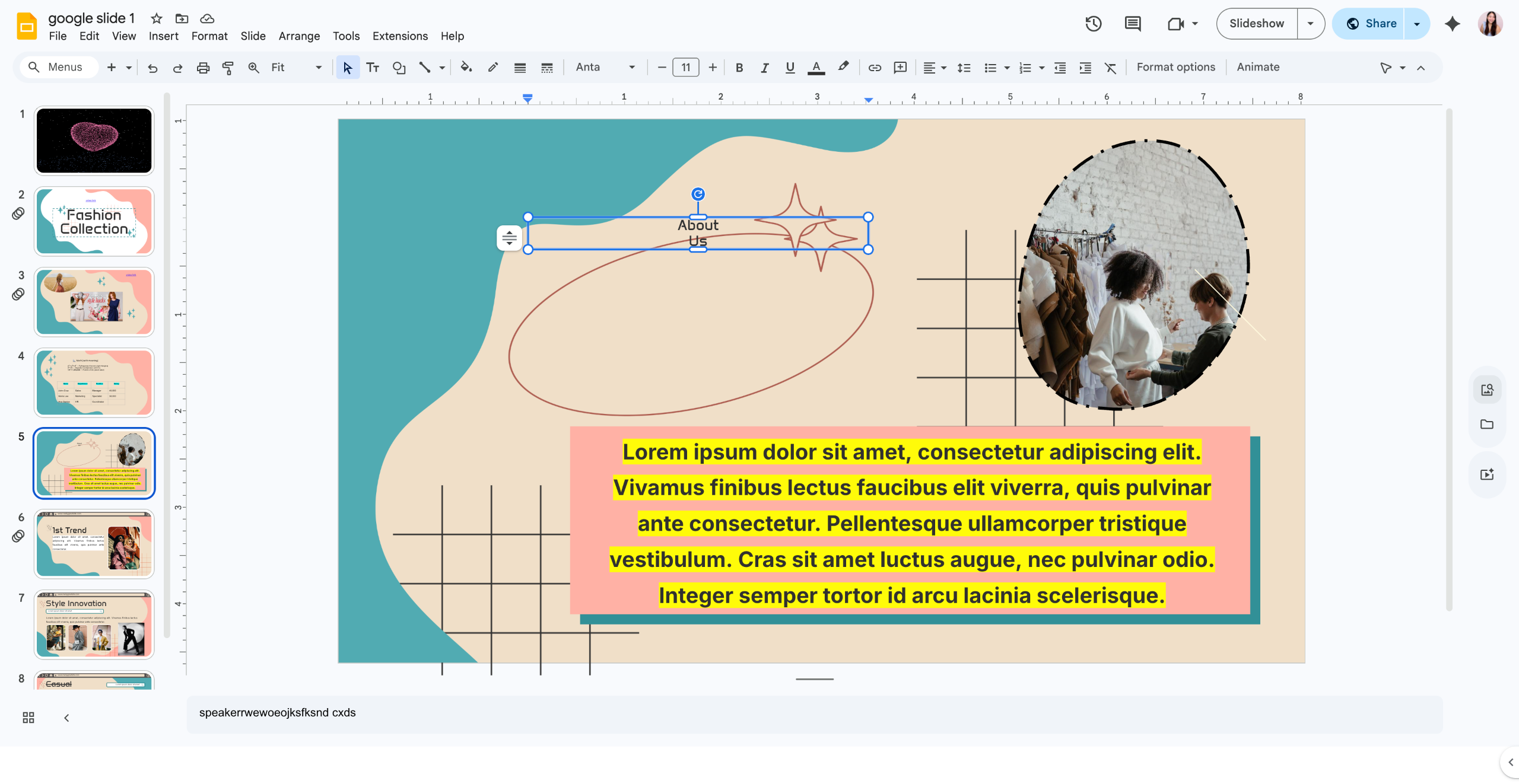Select slide 6 thumbnail 1st Trend
Image resolution: width=1519 pixels, height=784 pixels.
(x=94, y=544)
